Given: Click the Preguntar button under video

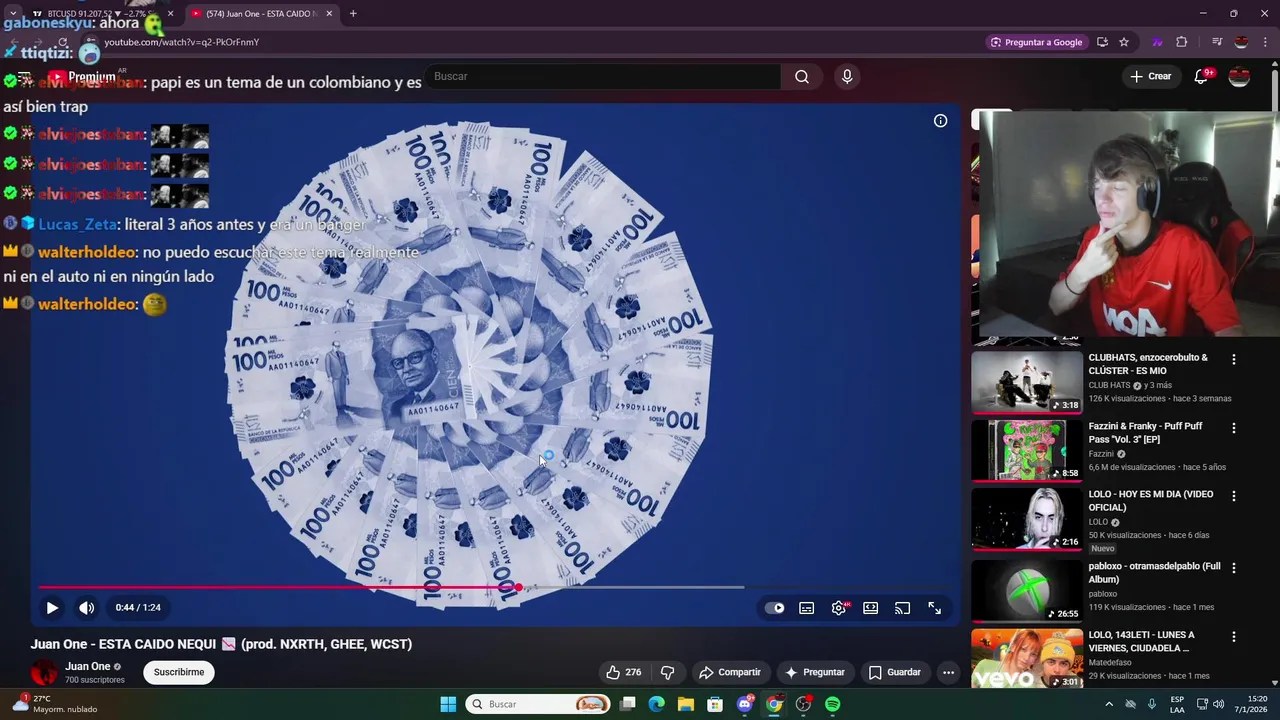Looking at the screenshot, I should (815, 672).
